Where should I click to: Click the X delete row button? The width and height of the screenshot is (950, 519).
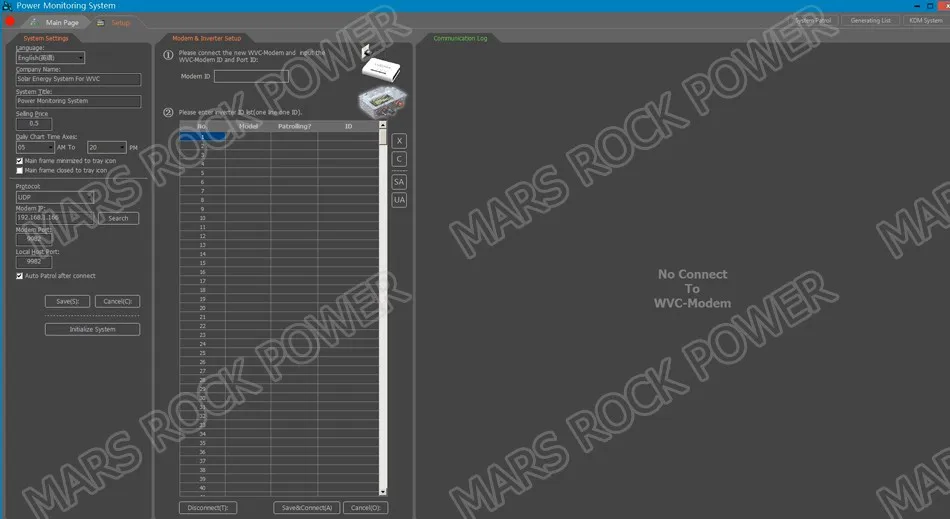pyautogui.click(x=399, y=141)
